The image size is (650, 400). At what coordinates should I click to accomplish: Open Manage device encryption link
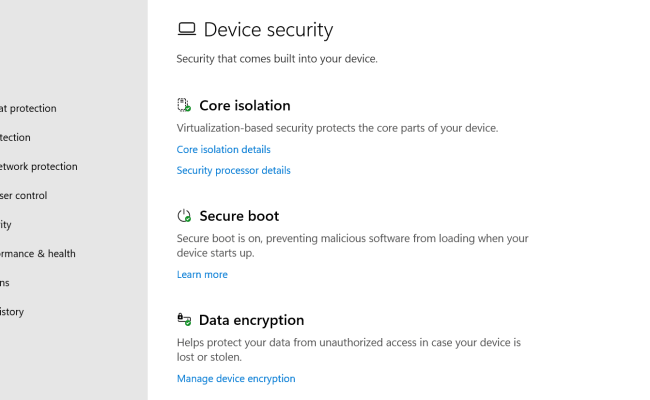(x=236, y=379)
